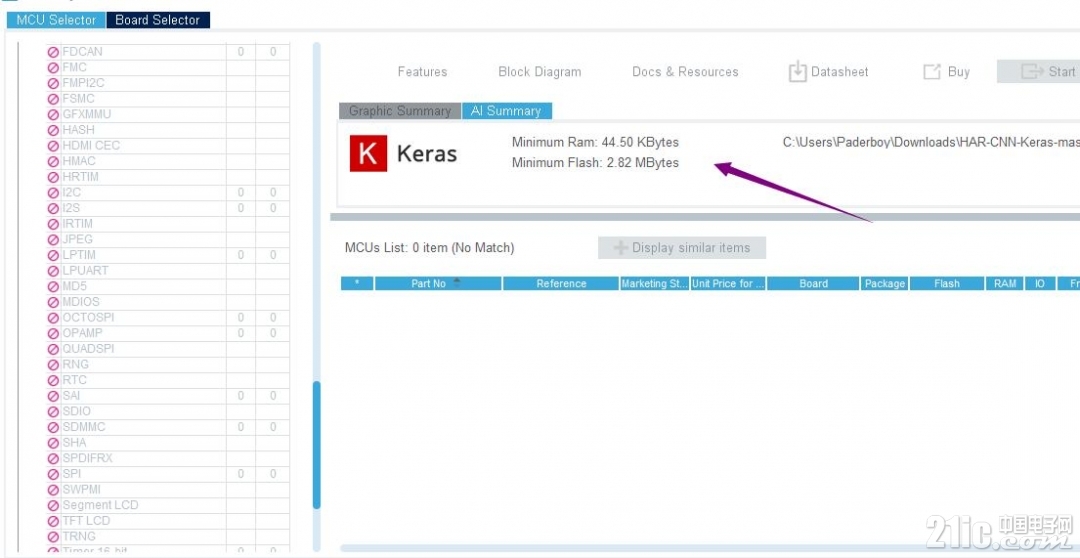
Task: Open the Block Diagram section
Action: click(539, 72)
